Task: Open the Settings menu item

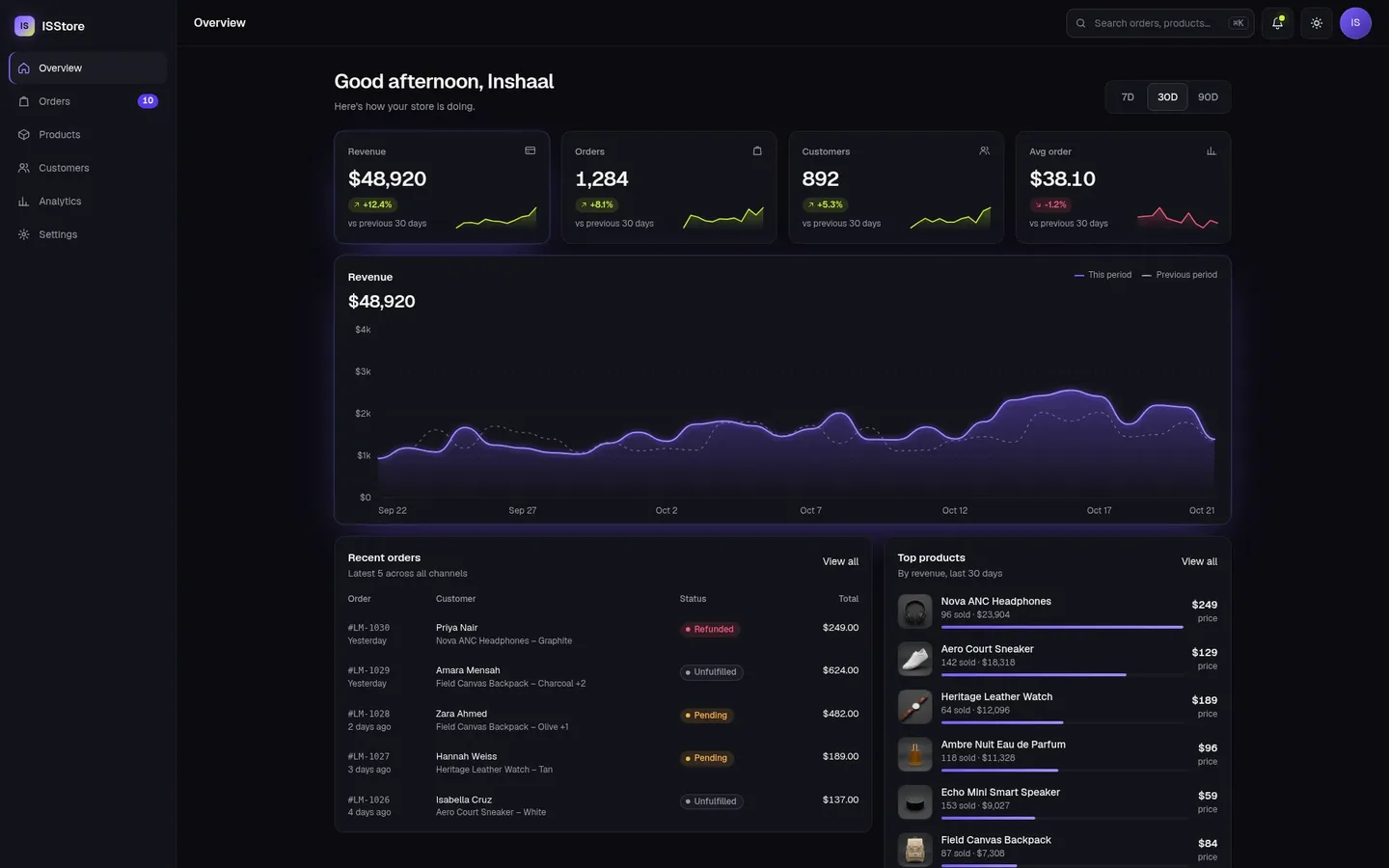Action: [88, 234]
